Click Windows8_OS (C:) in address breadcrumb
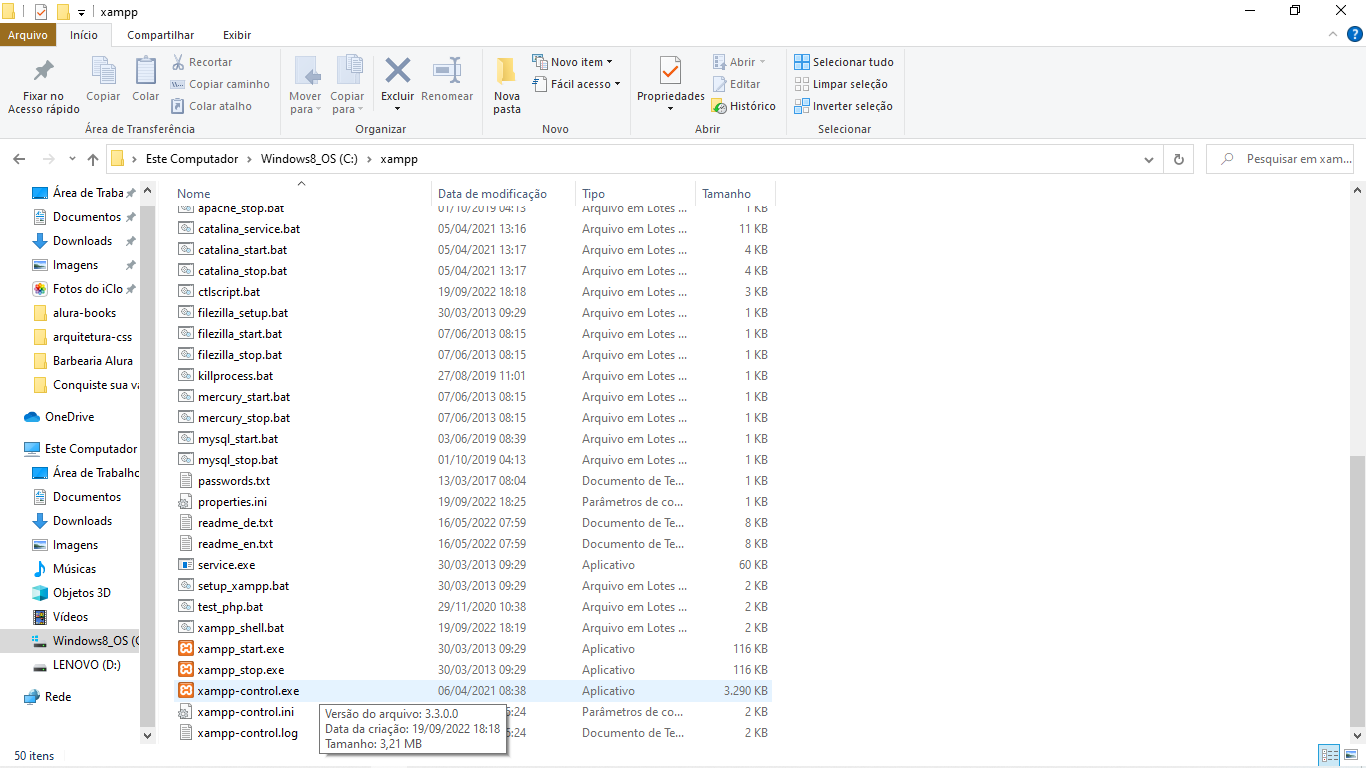1366x768 pixels. pos(309,159)
